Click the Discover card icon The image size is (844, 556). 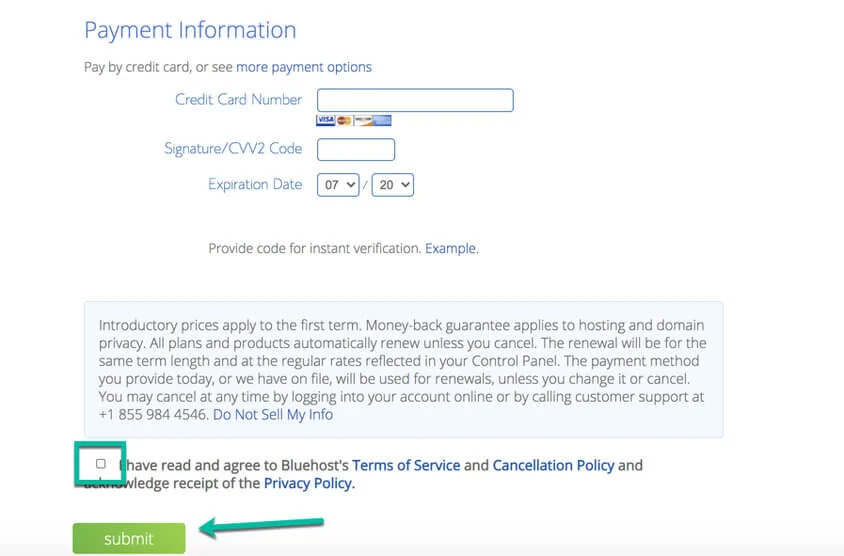pyautogui.click(x=363, y=121)
